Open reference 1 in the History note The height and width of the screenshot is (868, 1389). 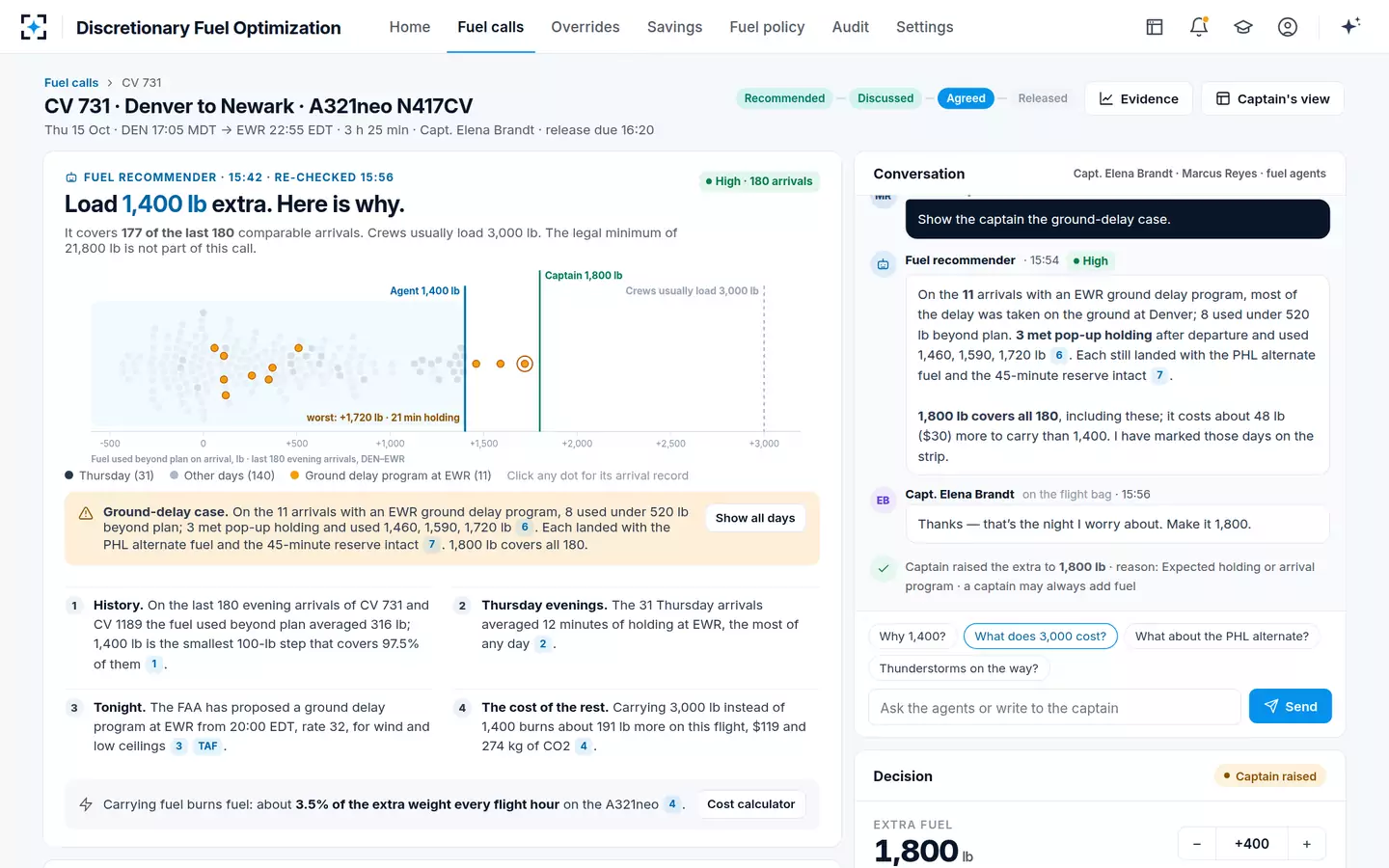(x=154, y=665)
